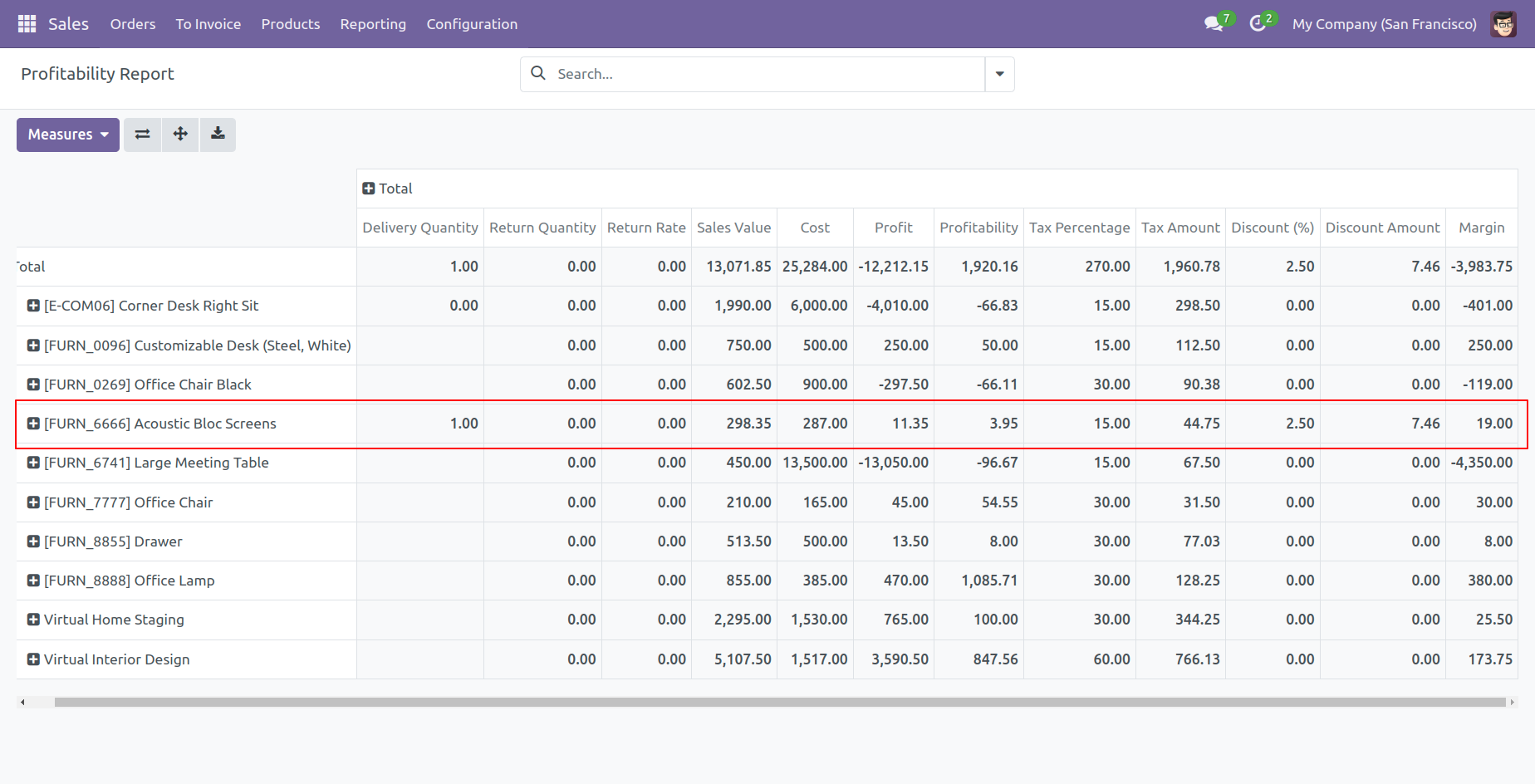The width and height of the screenshot is (1535, 784).
Task: Open the messages conversation icon
Action: pyautogui.click(x=1214, y=24)
